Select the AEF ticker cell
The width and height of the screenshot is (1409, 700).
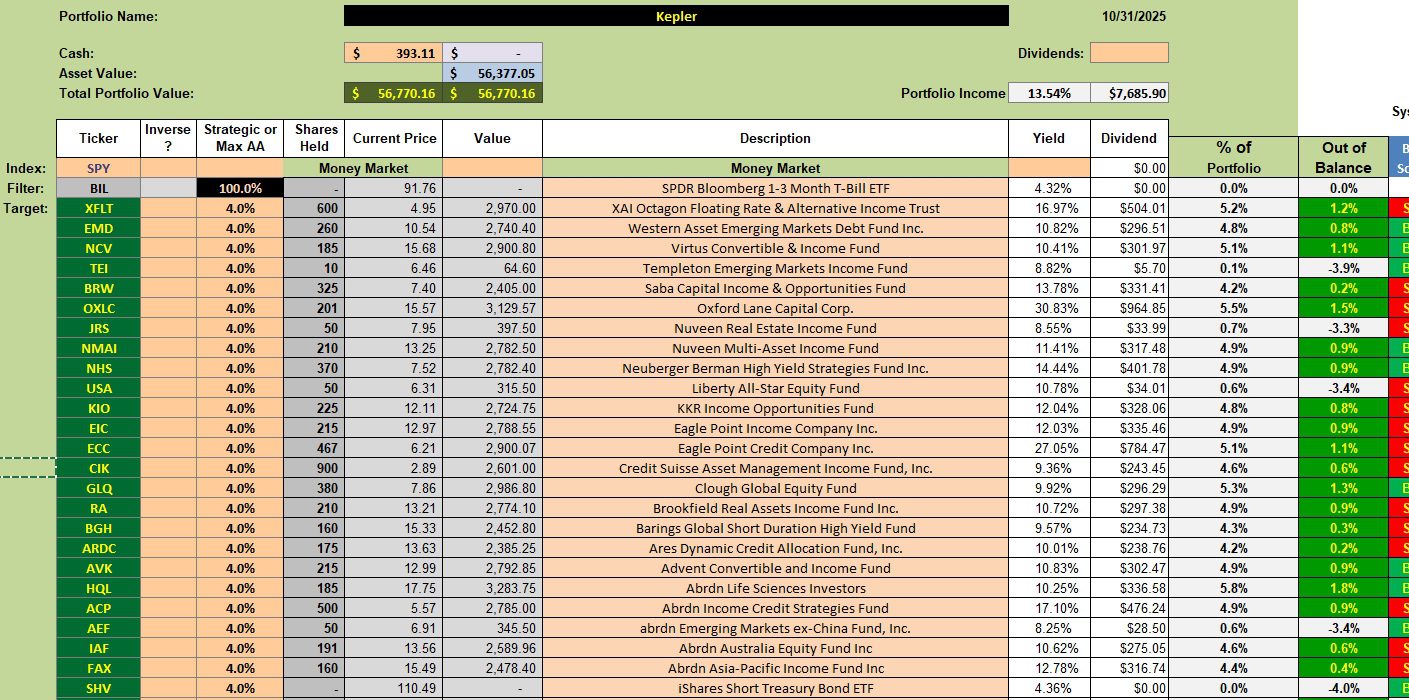pyautogui.click(x=98, y=628)
